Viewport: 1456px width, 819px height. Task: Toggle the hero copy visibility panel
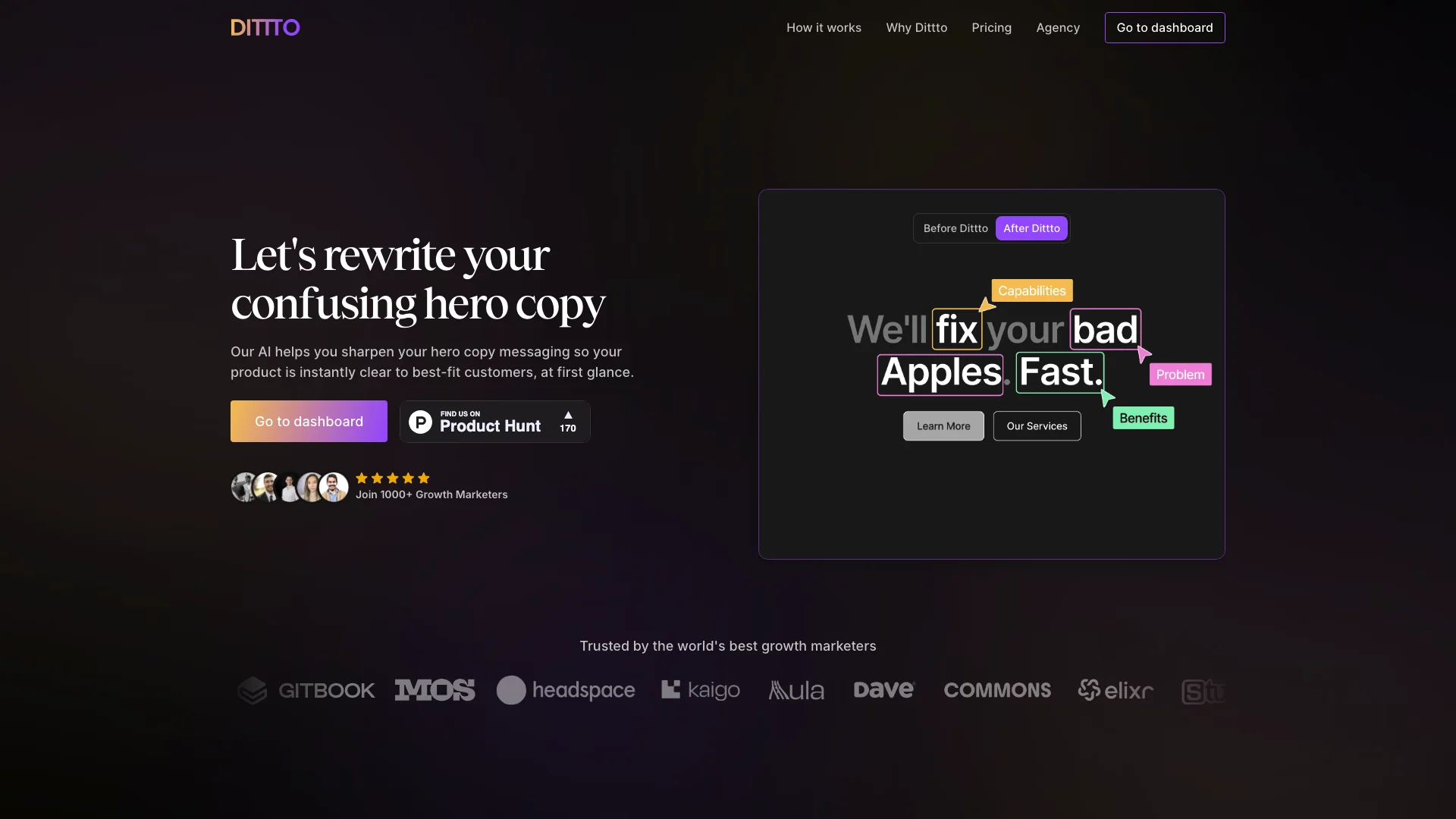tap(955, 228)
